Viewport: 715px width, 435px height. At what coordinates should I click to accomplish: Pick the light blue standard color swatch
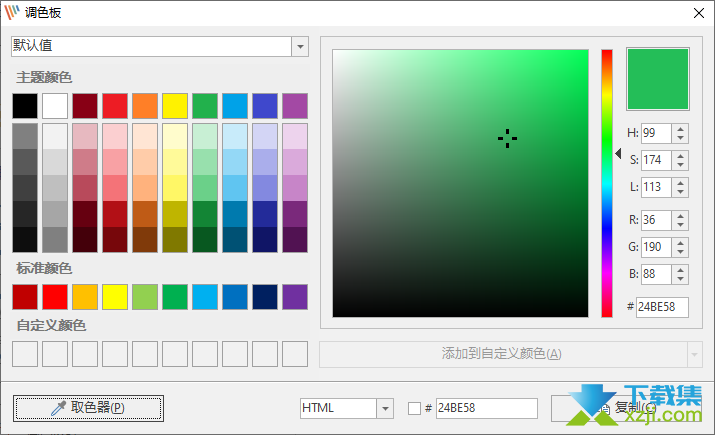205,297
